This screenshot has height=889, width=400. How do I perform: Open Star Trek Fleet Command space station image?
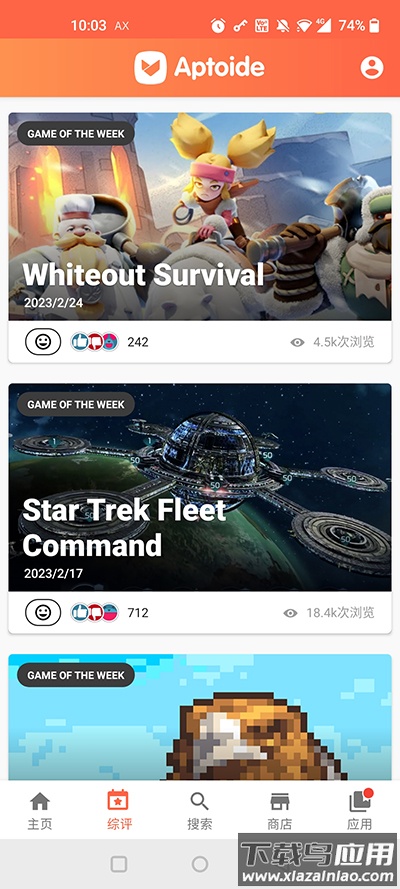(200, 488)
